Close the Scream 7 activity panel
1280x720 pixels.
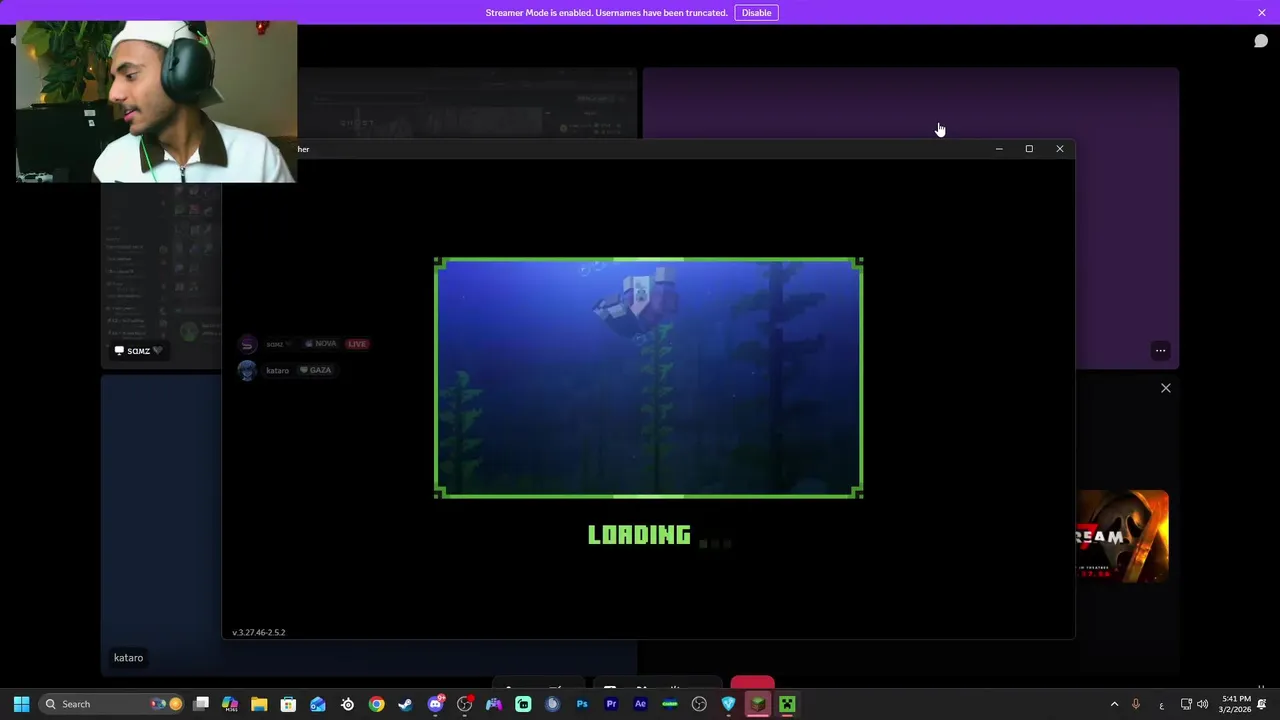pyautogui.click(x=1165, y=388)
